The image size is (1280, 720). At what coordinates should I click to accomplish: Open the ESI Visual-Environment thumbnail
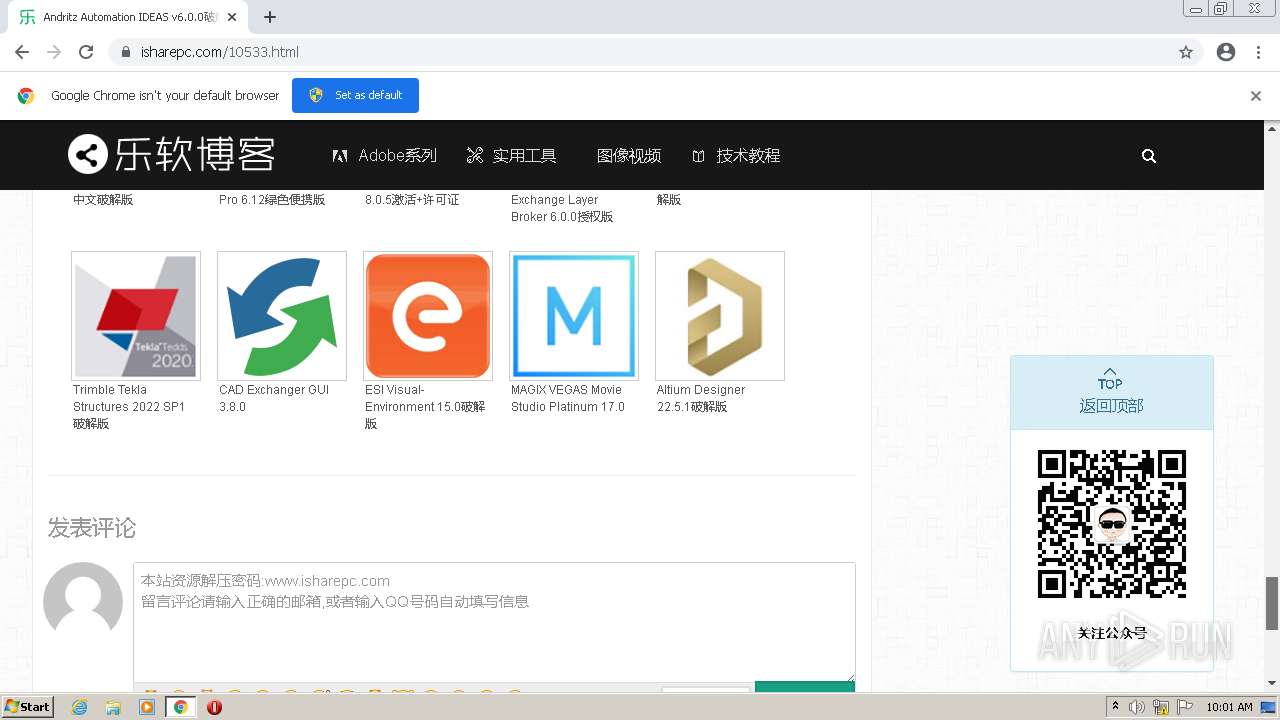[x=428, y=316]
